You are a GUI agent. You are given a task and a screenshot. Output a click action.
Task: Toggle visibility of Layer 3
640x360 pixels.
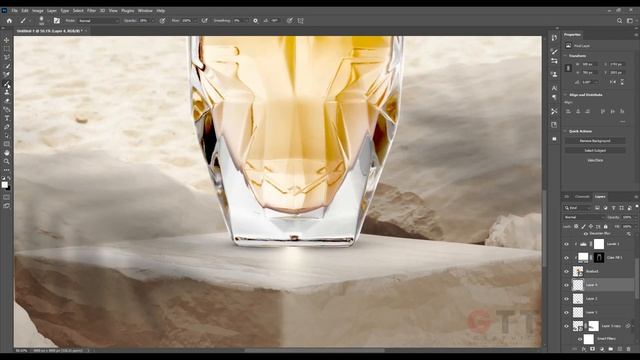(x=566, y=312)
